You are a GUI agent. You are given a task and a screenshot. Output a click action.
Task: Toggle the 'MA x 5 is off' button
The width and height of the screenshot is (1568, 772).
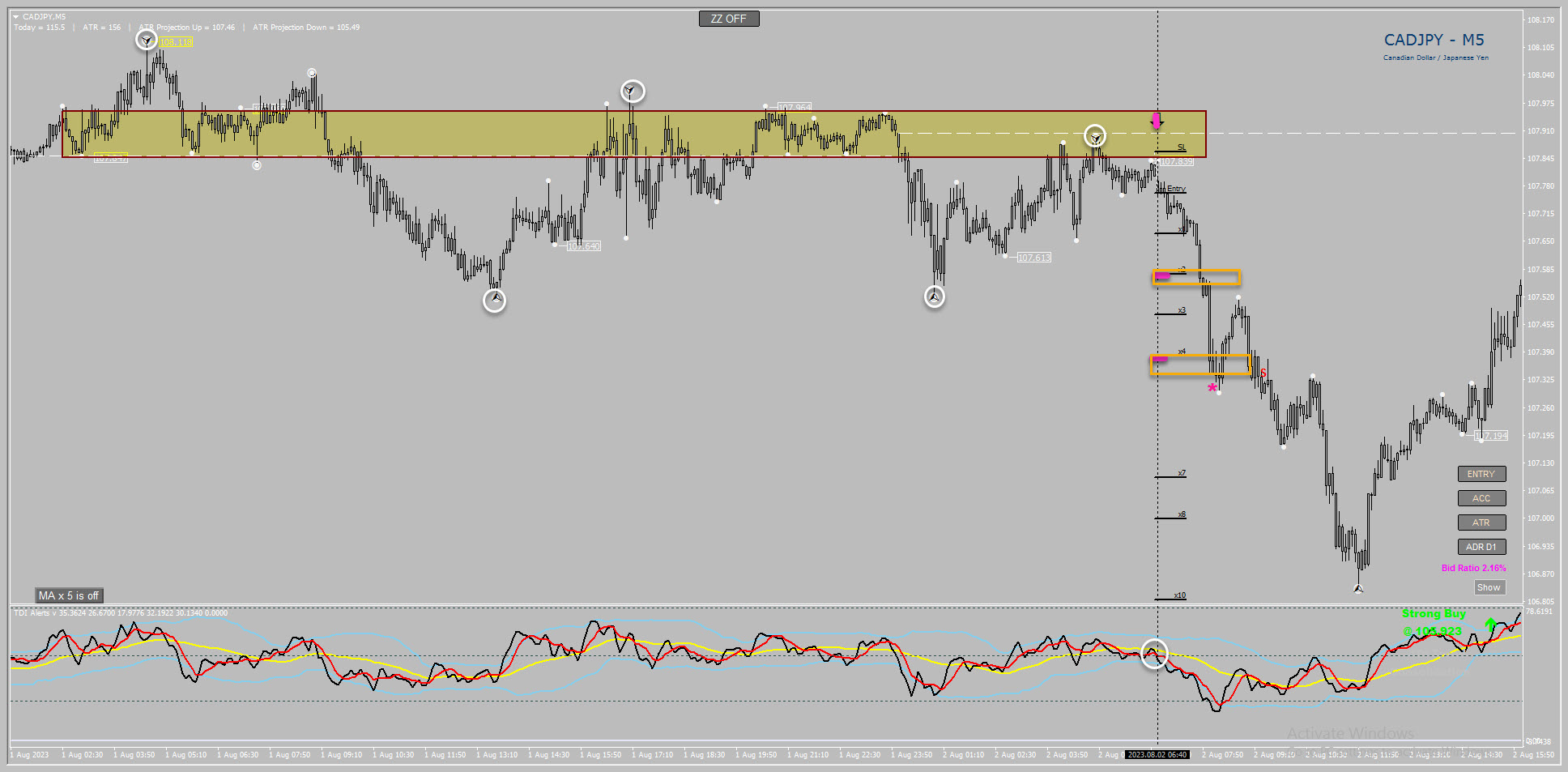(x=69, y=595)
